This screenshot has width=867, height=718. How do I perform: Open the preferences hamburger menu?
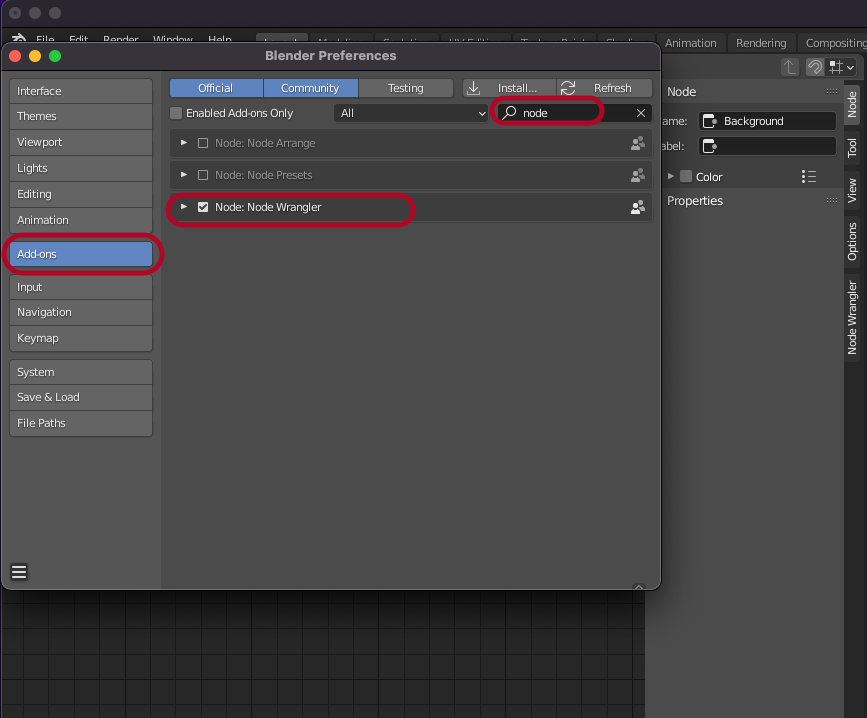[19, 572]
